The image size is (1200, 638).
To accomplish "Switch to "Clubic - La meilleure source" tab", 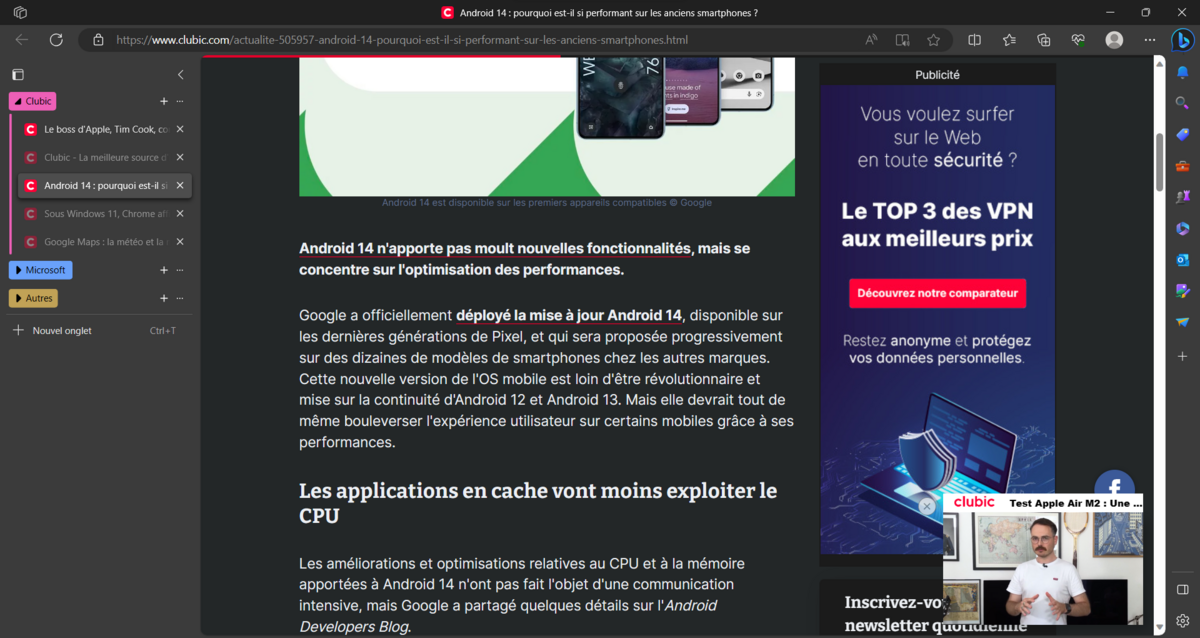I will pyautogui.click(x=105, y=157).
